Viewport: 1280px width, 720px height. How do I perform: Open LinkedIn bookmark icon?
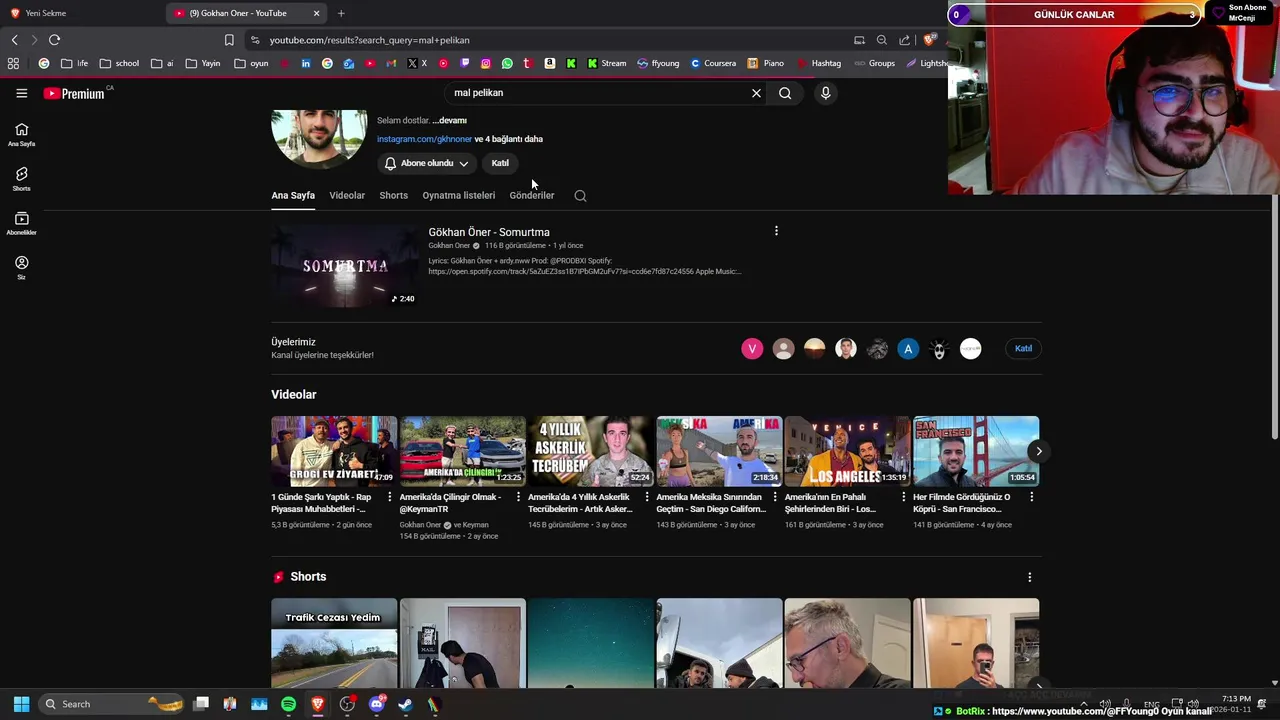[x=306, y=63]
